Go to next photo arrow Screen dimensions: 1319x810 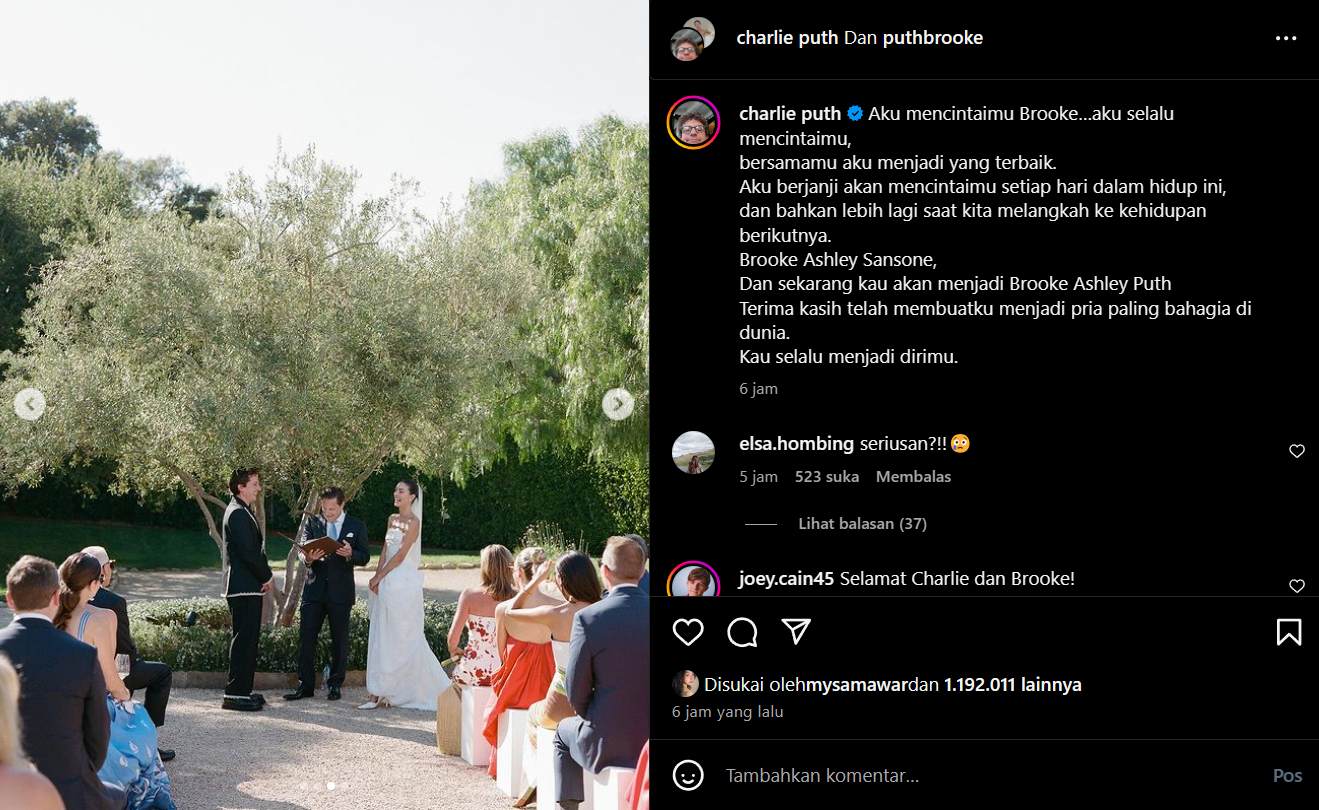(618, 404)
